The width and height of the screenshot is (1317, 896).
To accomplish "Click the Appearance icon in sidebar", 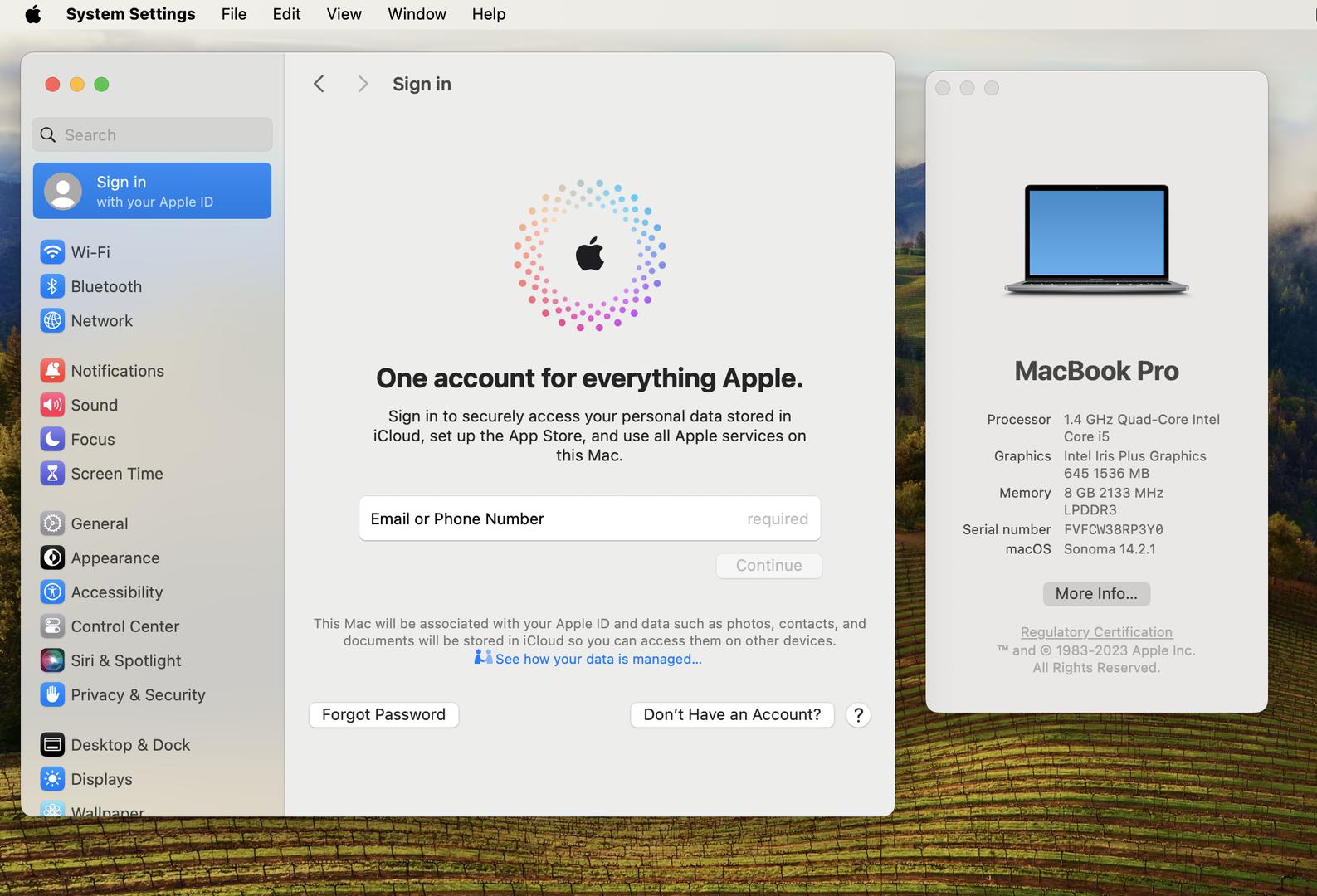I will tap(52, 558).
